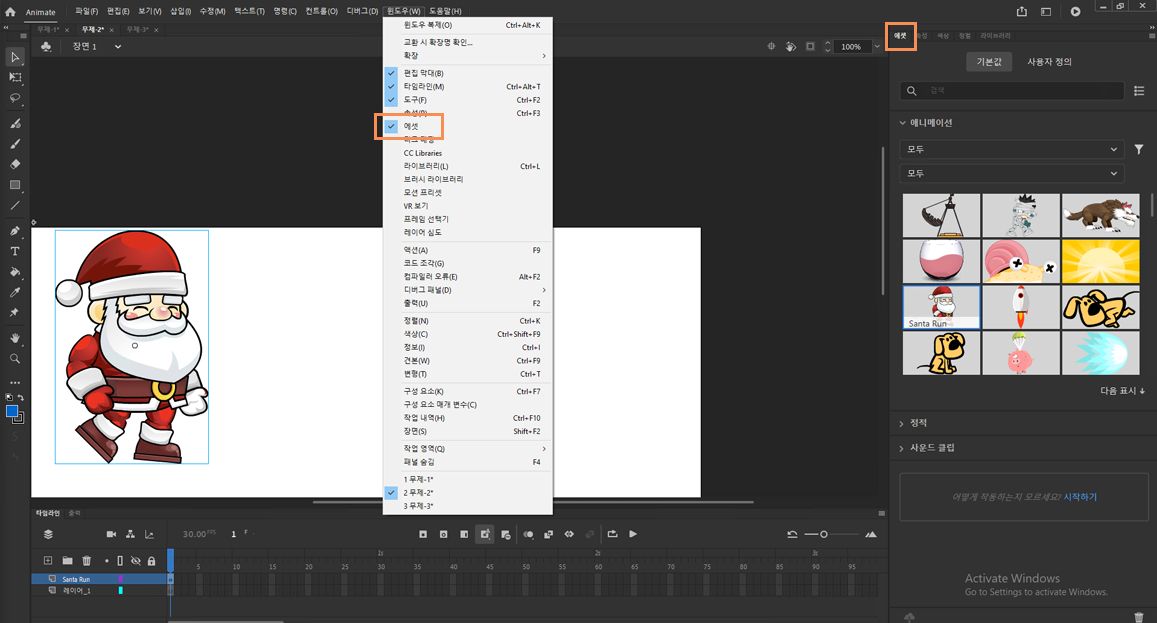Select the Pen tool
The height and width of the screenshot is (623, 1157).
[x=15, y=230]
